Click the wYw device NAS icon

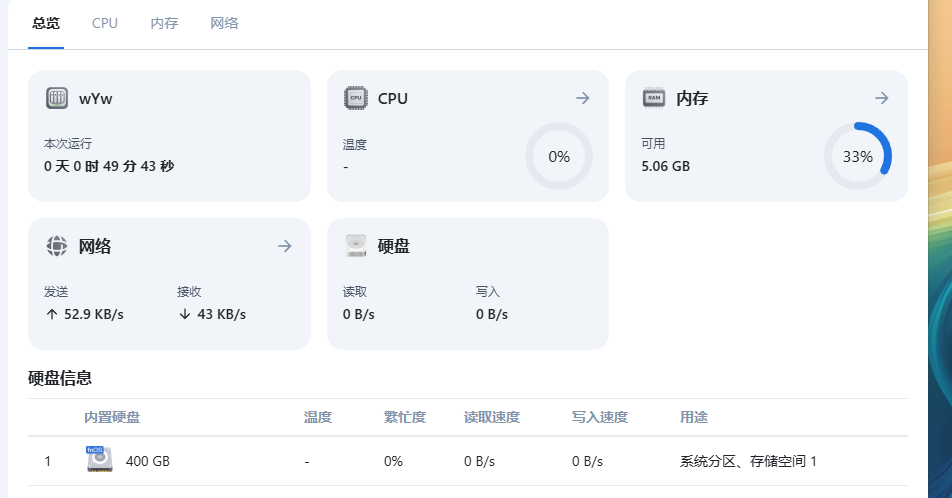pyautogui.click(x=57, y=98)
